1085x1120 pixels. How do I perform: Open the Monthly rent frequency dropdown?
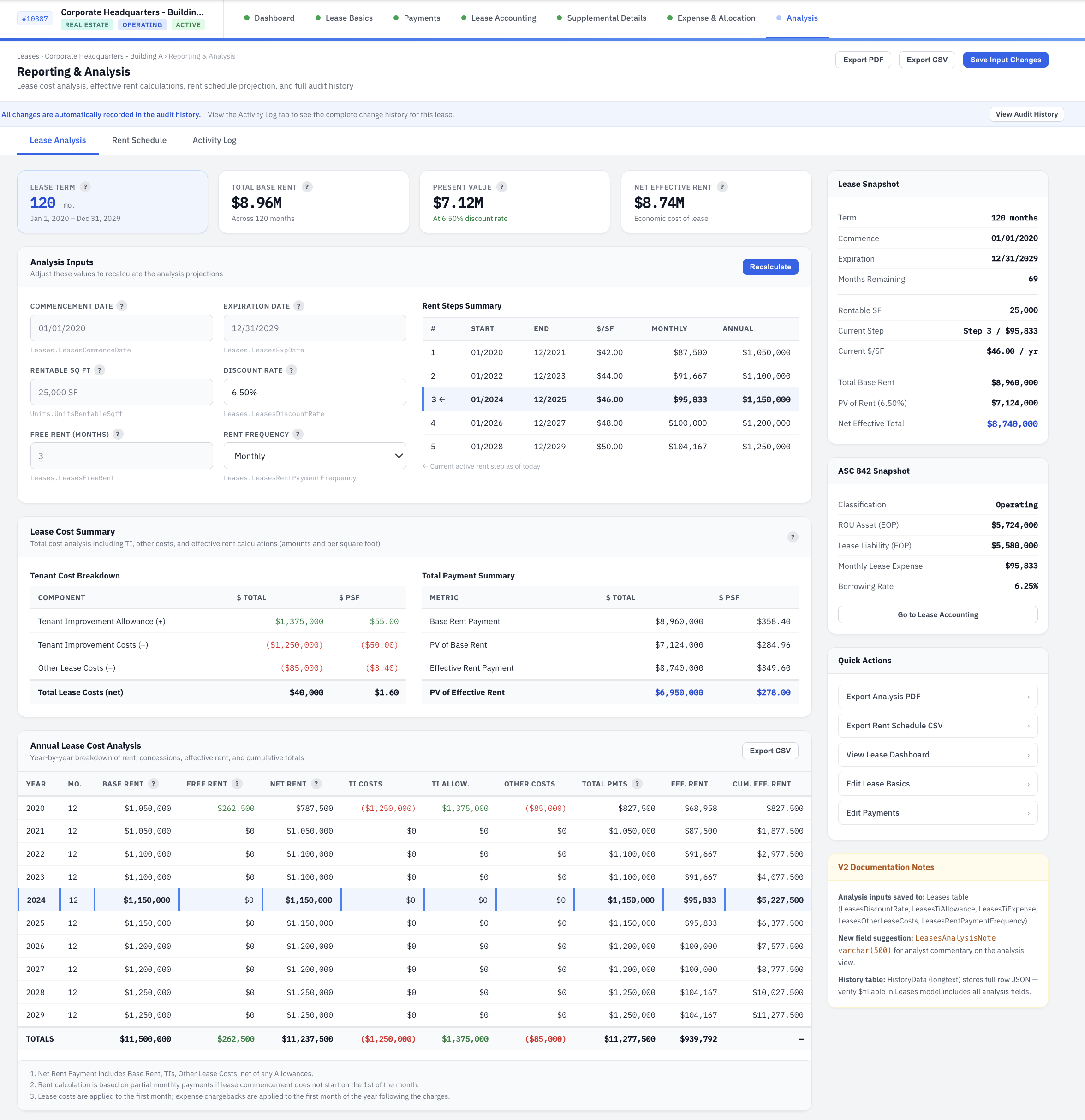point(315,455)
